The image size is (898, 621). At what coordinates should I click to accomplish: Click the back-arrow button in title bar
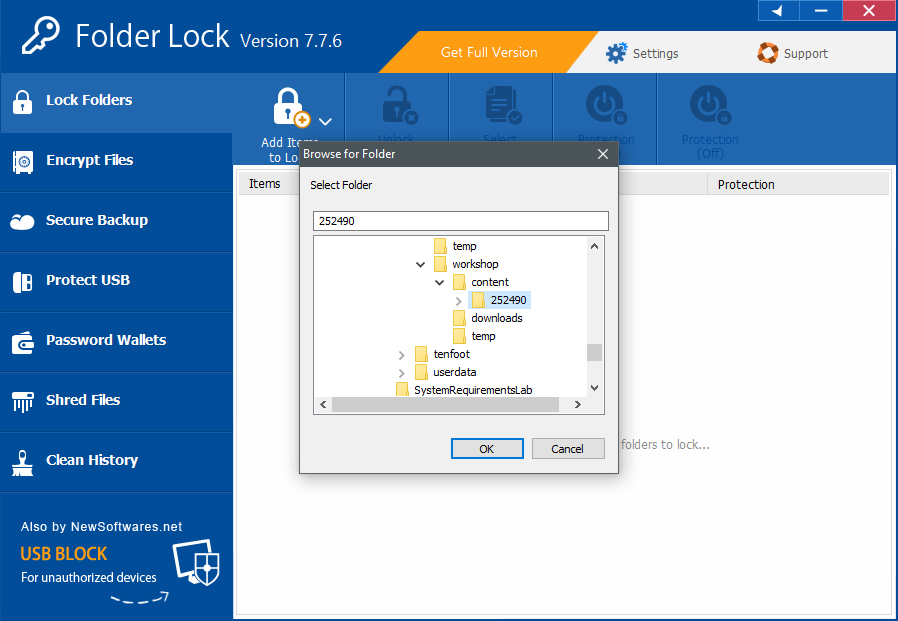(x=778, y=10)
